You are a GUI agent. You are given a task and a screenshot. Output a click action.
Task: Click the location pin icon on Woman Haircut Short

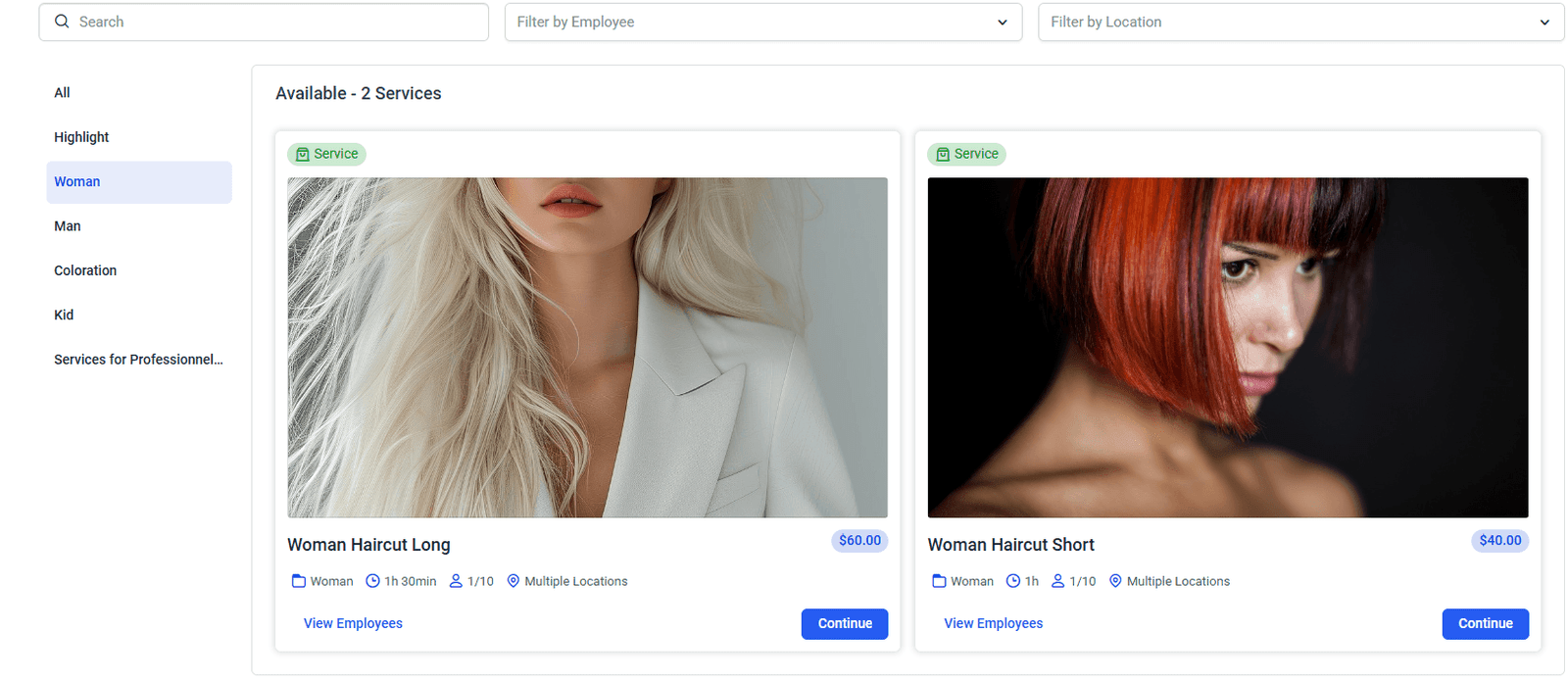[x=1115, y=581]
